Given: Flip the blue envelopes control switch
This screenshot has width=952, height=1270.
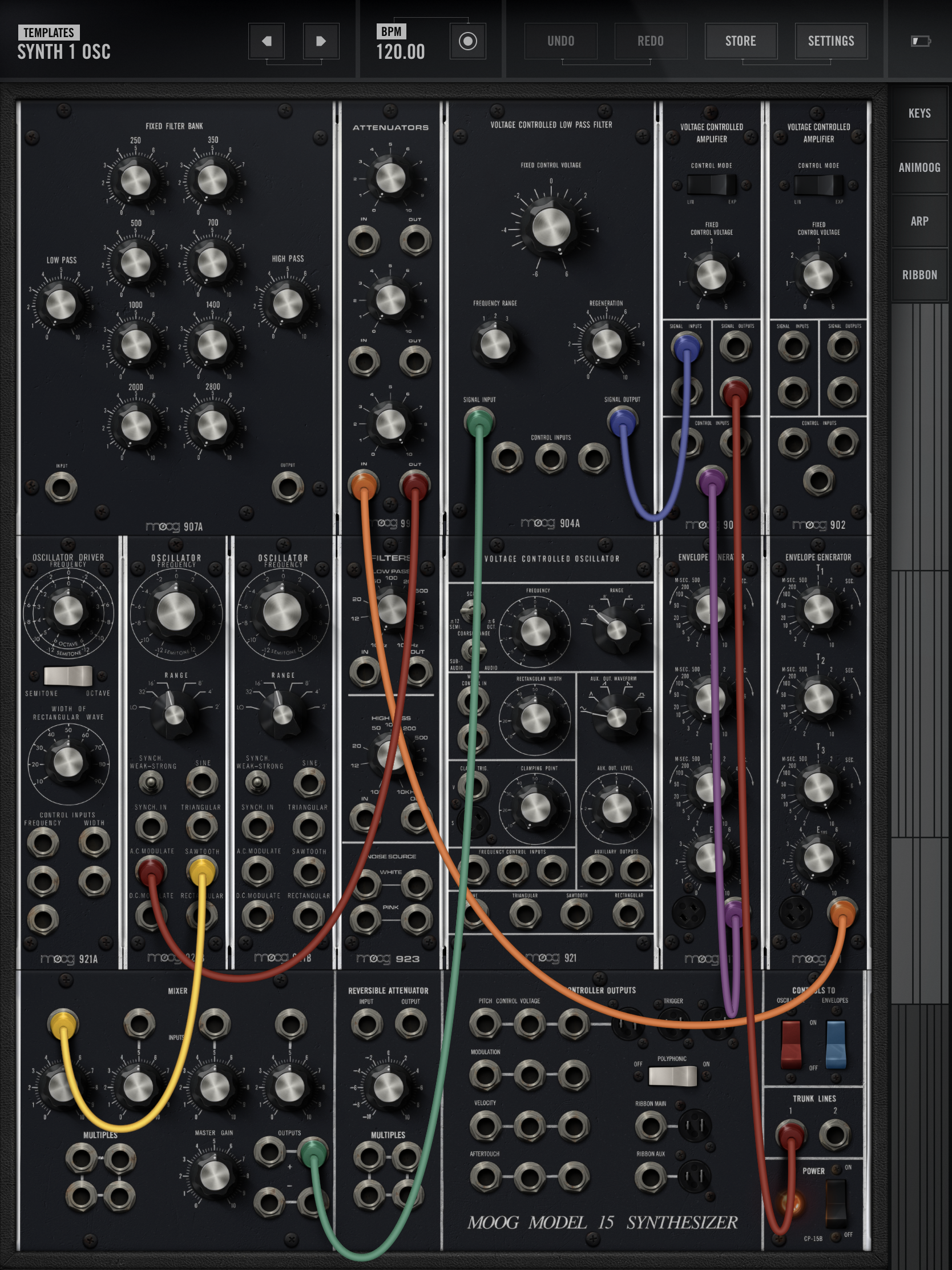Looking at the screenshot, I should pos(835,1044).
